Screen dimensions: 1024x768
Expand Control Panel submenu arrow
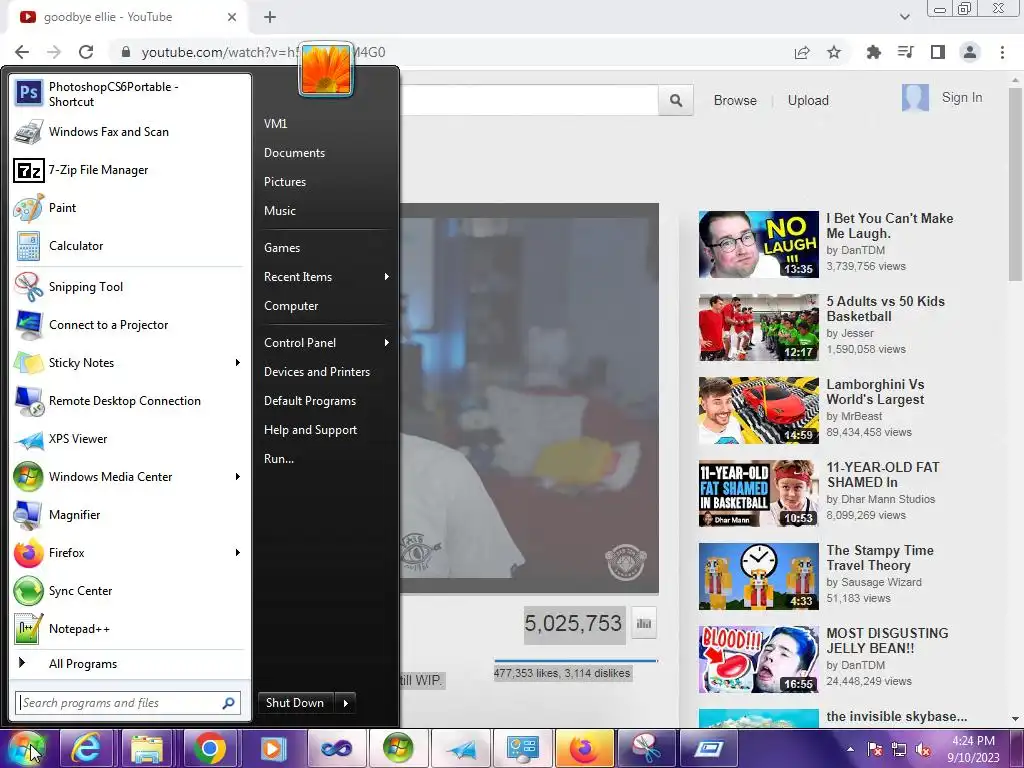tap(387, 343)
